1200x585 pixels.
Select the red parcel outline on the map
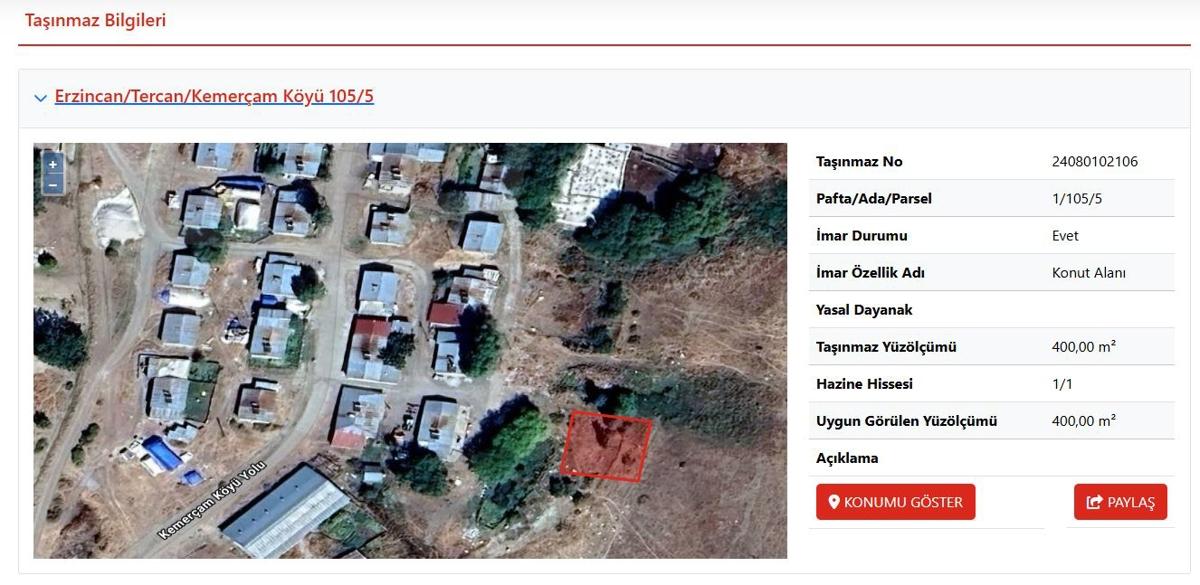(605, 446)
